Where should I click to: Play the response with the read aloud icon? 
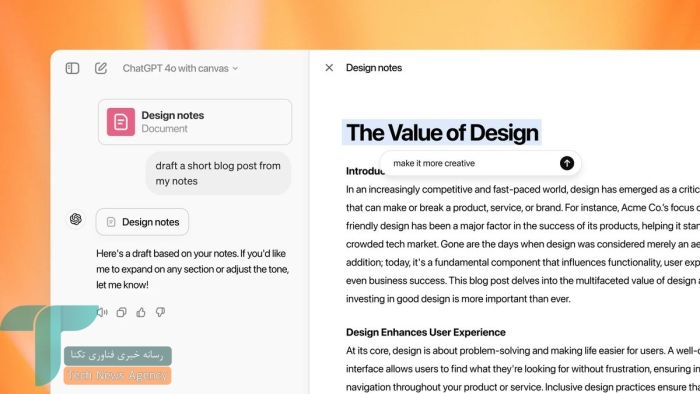[x=102, y=312]
